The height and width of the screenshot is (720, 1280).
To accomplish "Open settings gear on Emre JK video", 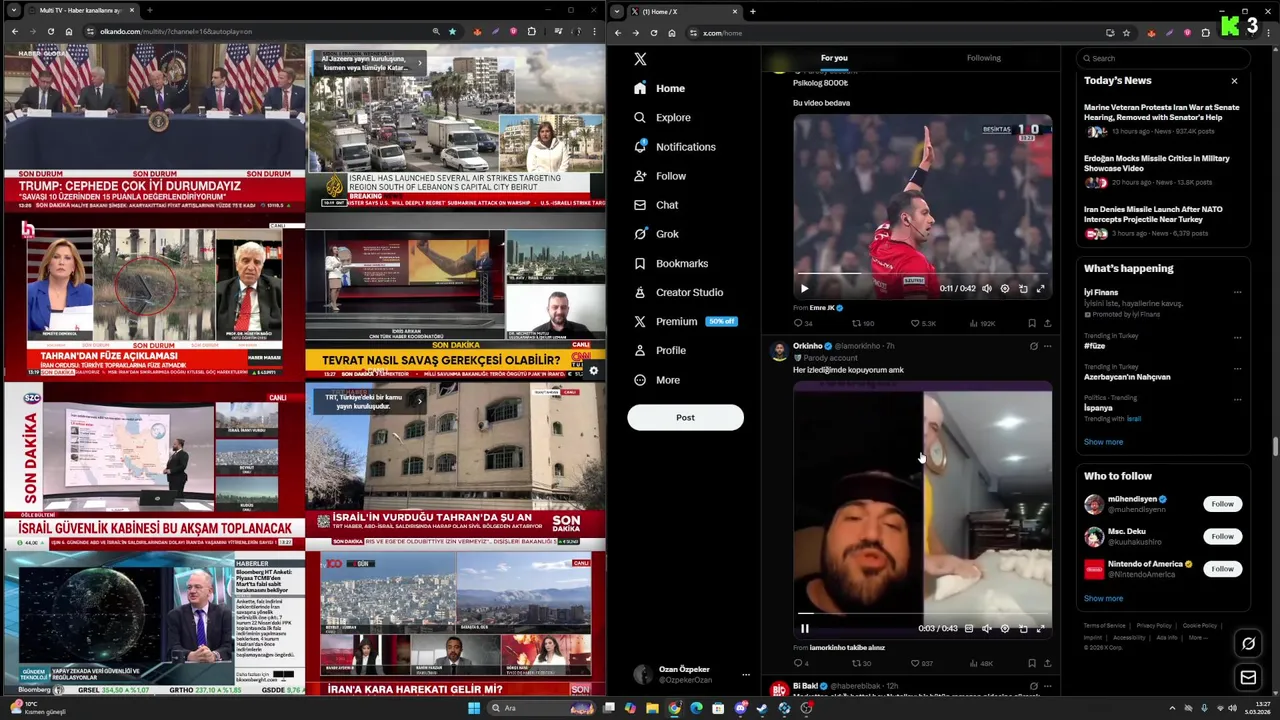I will coord(1005,289).
